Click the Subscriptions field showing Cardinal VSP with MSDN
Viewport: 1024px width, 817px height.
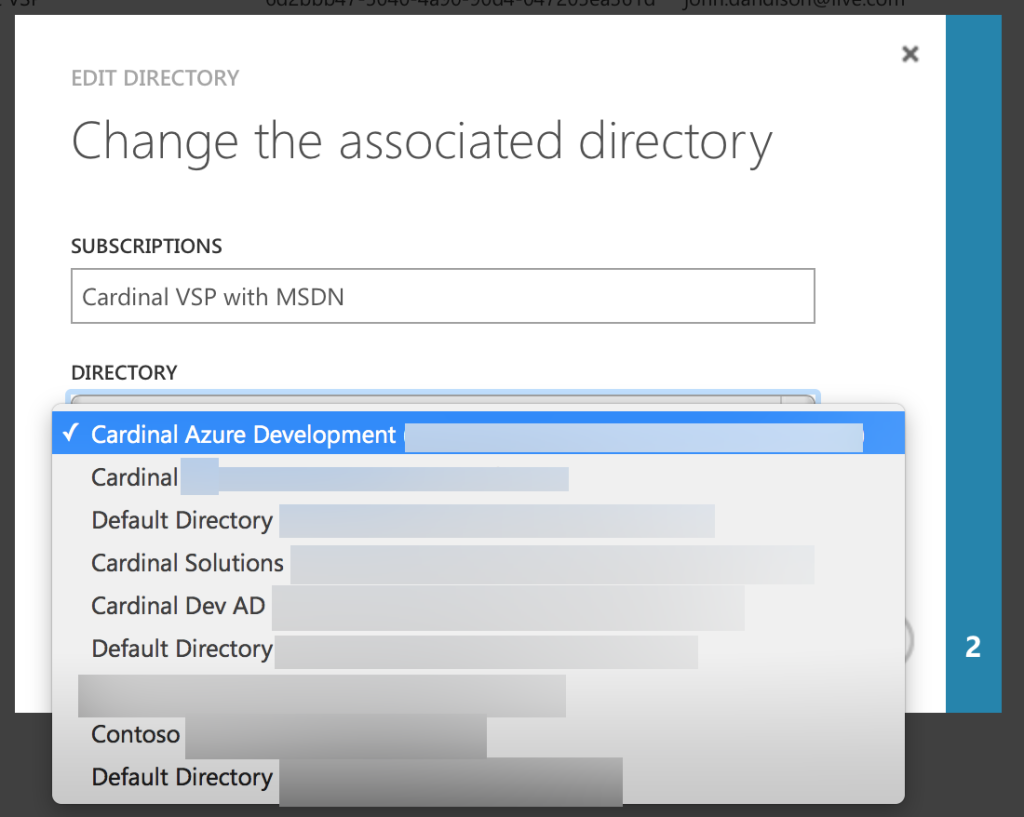click(443, 296)
